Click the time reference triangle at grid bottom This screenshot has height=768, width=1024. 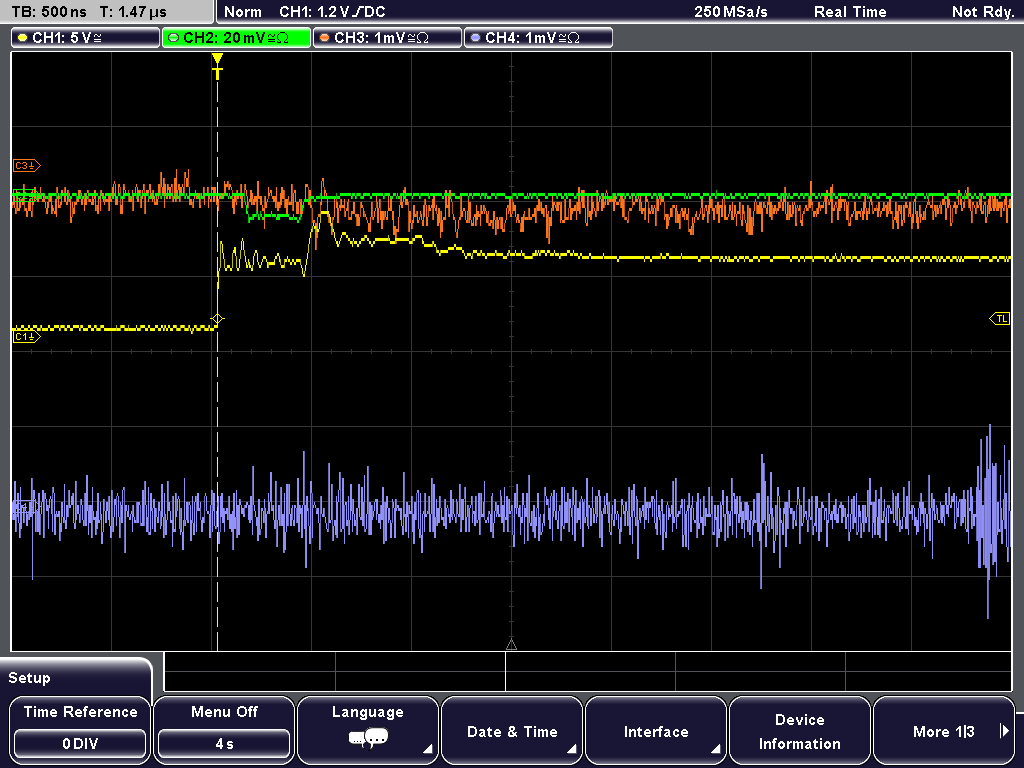(x=511, y=645)
